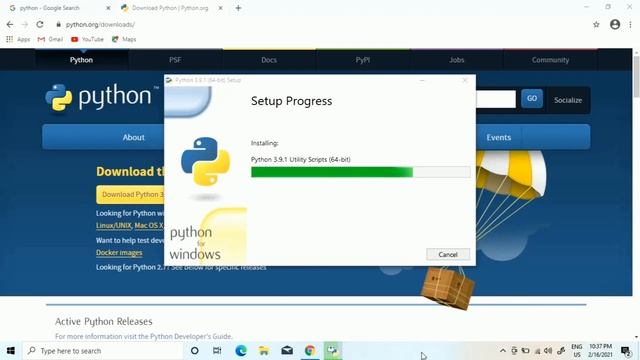Go back to the previous page

tap(10, 24)
